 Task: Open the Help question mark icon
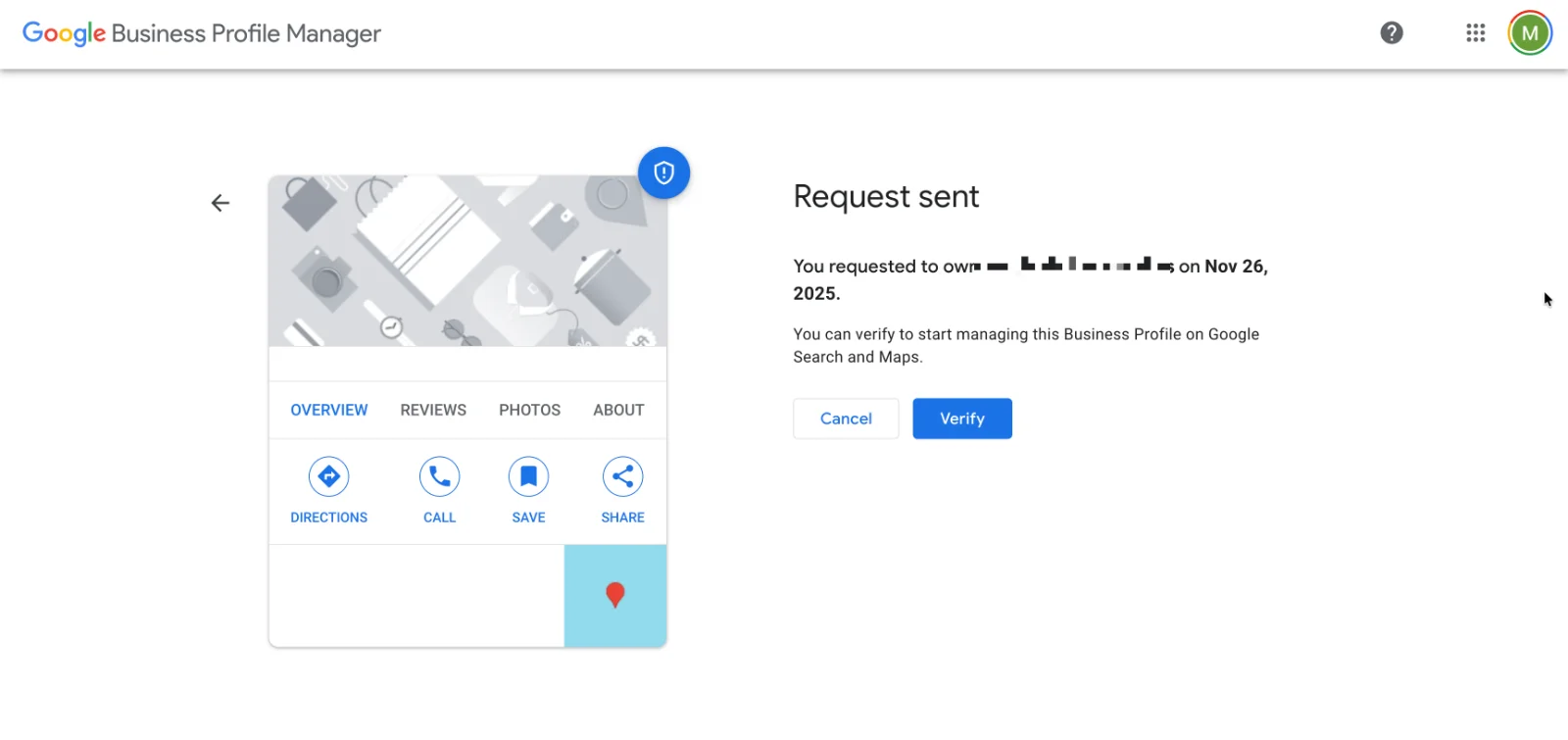pos(1392,33)
